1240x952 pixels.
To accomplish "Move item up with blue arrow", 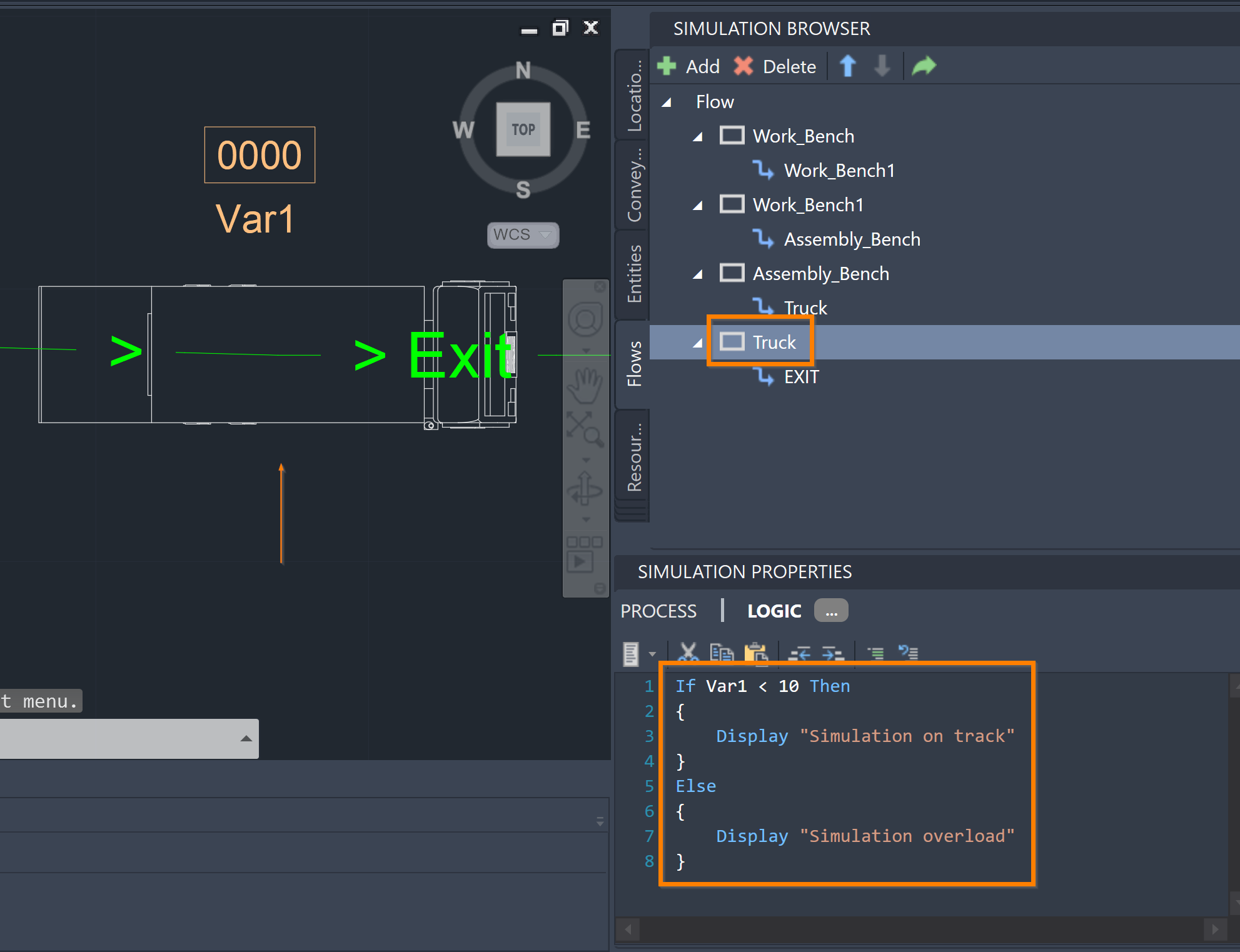I will (848, 66).
